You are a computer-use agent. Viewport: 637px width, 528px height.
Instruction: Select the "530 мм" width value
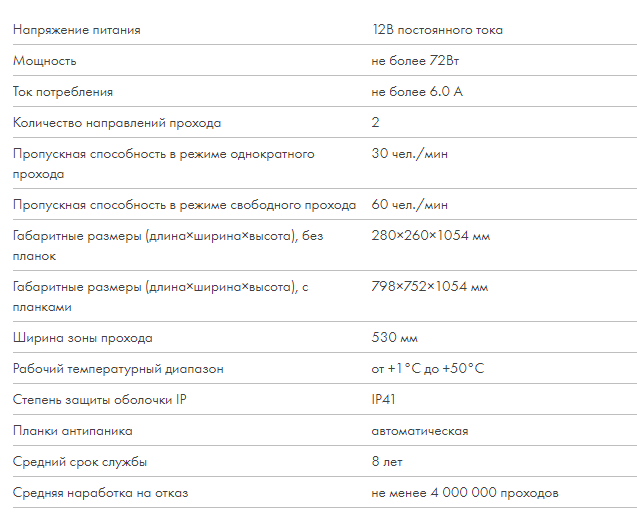[x=394, y=338]
